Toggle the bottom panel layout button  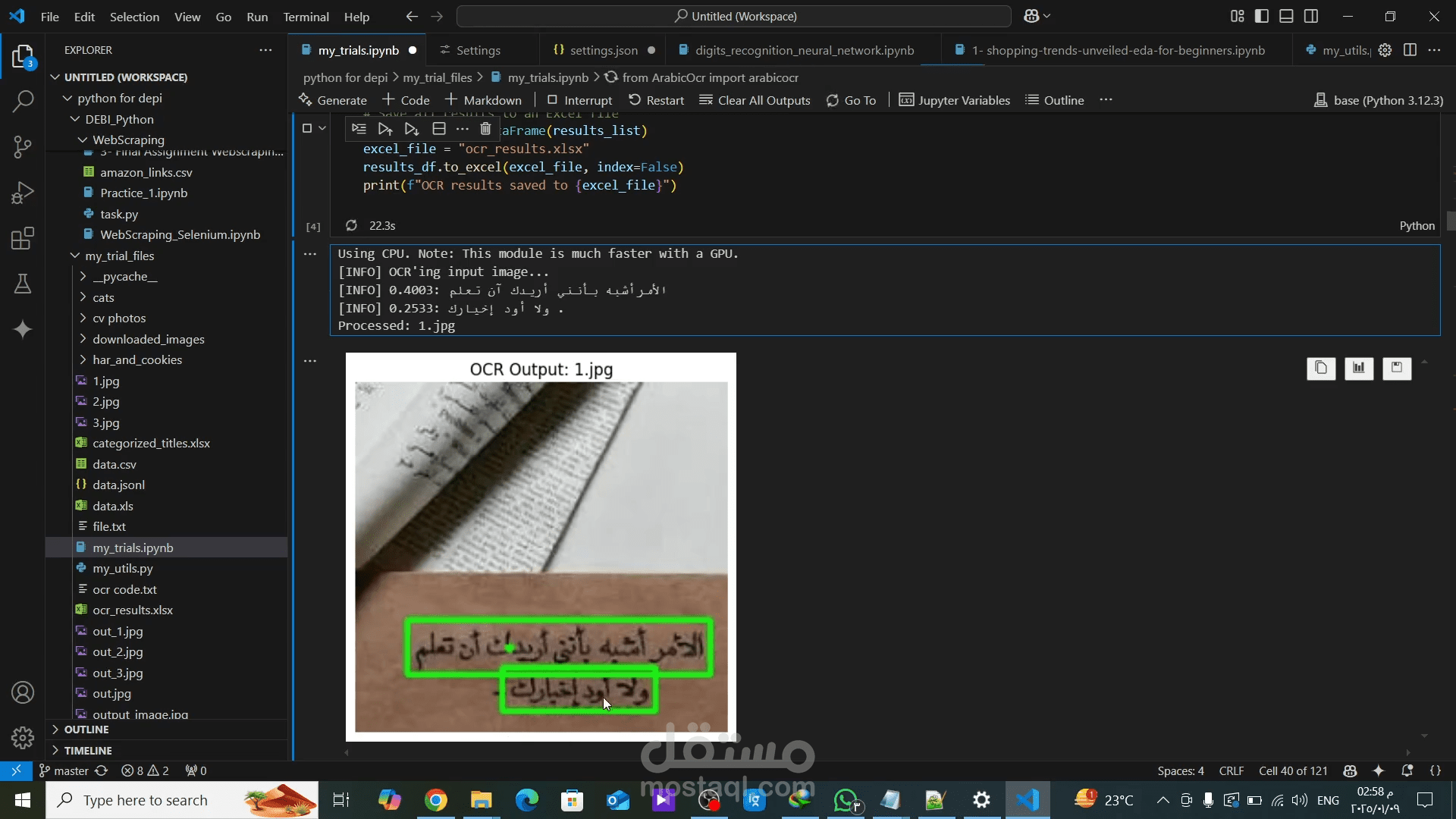(x=1286, y=16)
